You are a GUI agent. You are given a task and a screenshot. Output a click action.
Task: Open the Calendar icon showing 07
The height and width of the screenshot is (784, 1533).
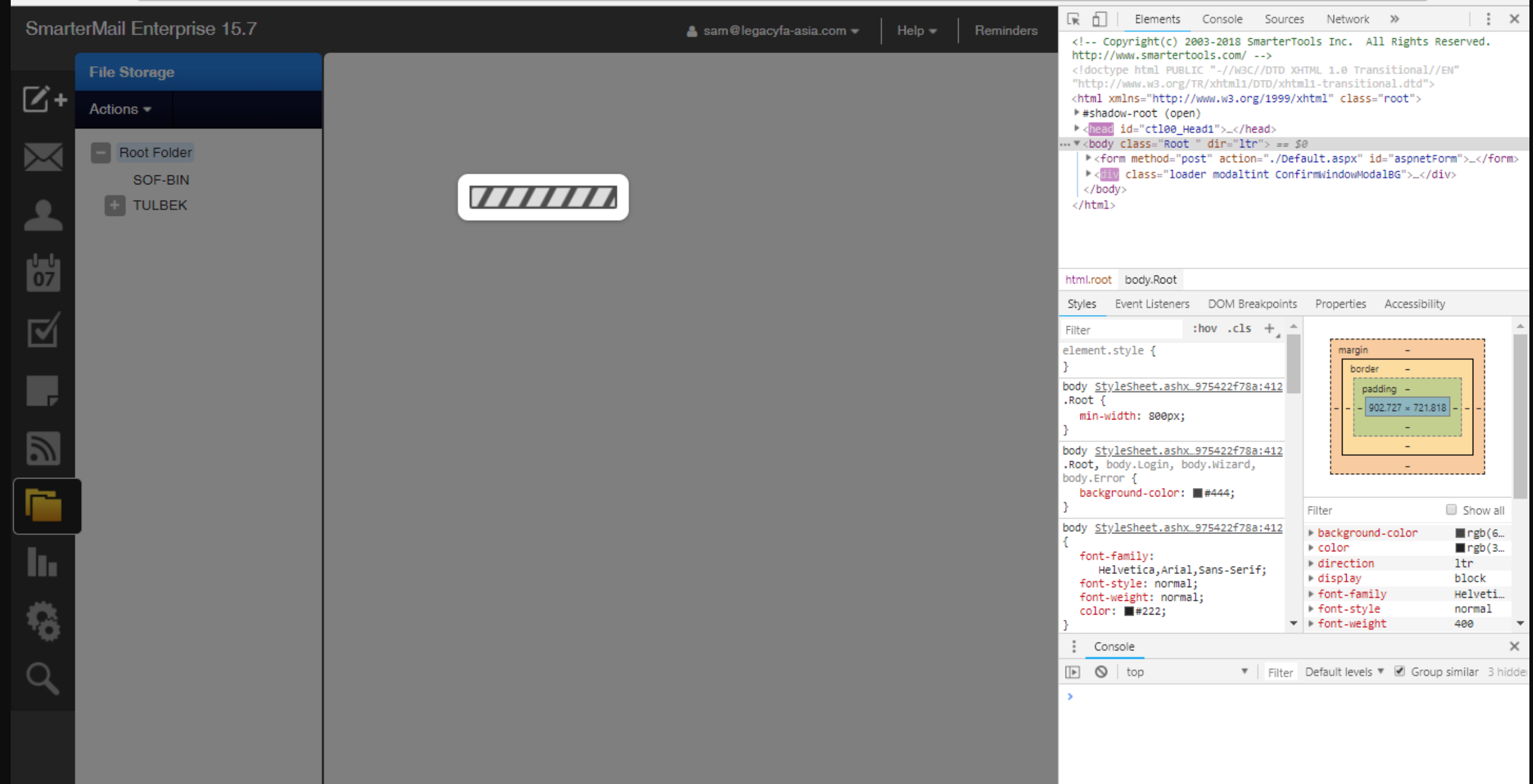pos(43,273)
